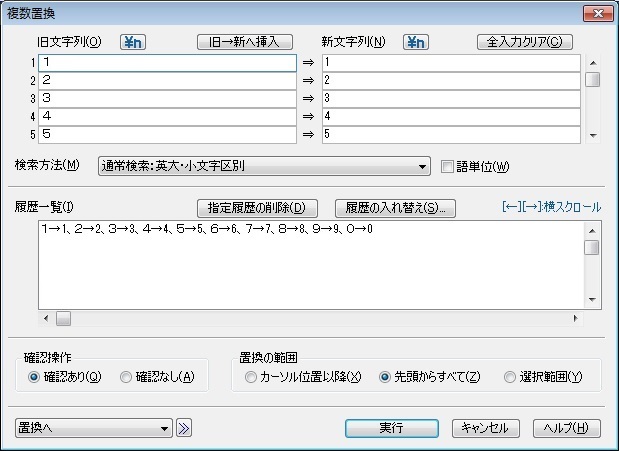Click the first 旧文字列 input field
The height and width of the screenshot is (451, 619).
[167, 63]
